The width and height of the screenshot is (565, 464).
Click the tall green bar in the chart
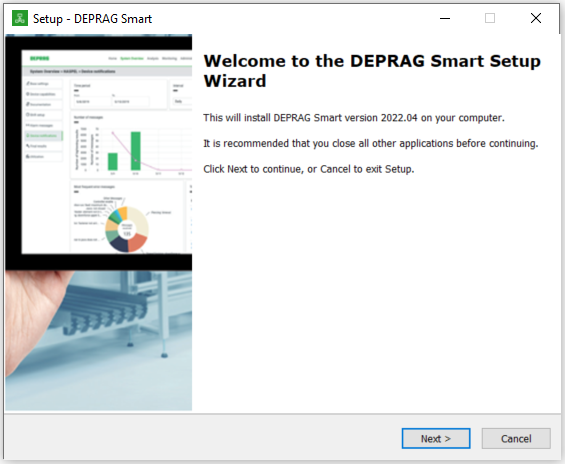(135, 151)
